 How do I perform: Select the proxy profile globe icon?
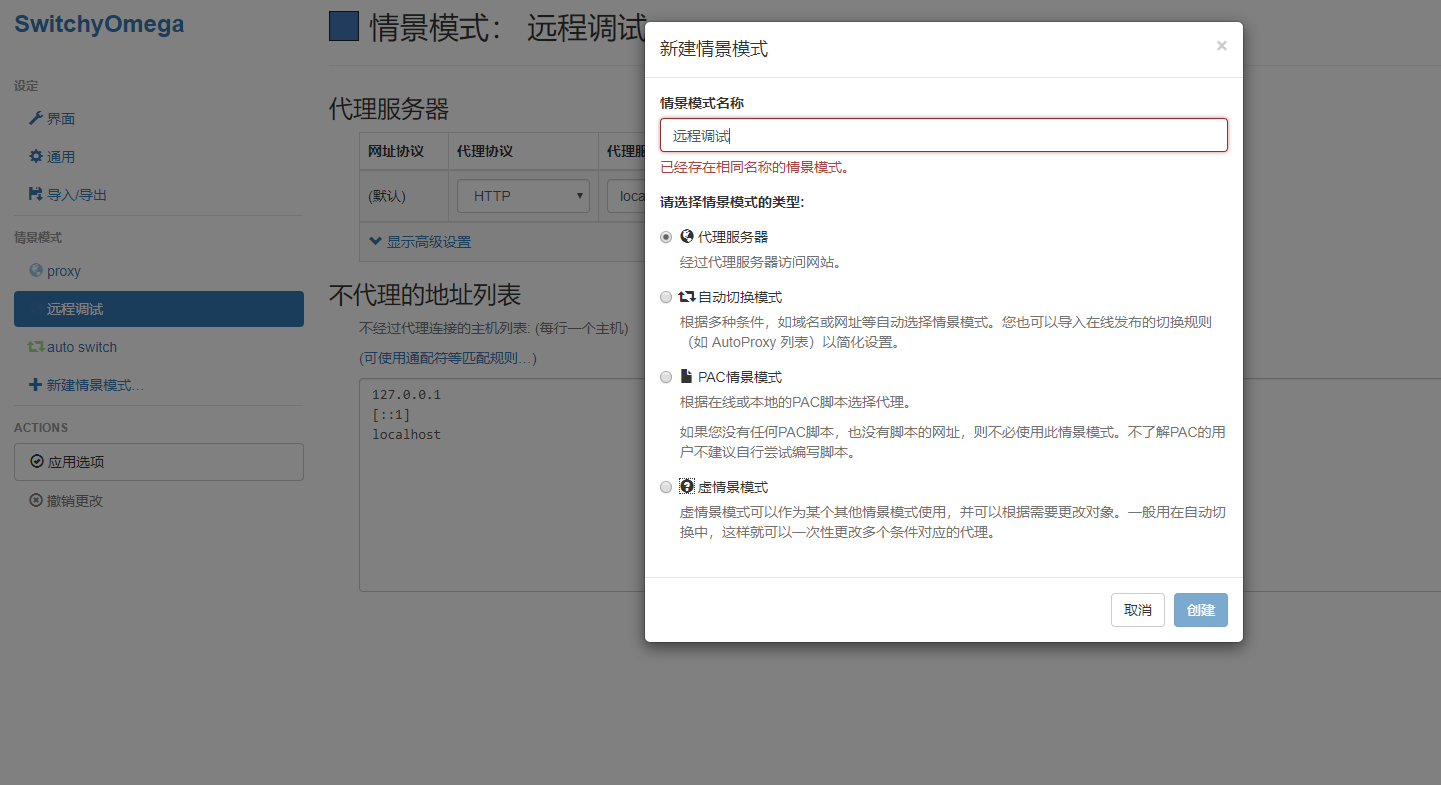pos(38,270)
